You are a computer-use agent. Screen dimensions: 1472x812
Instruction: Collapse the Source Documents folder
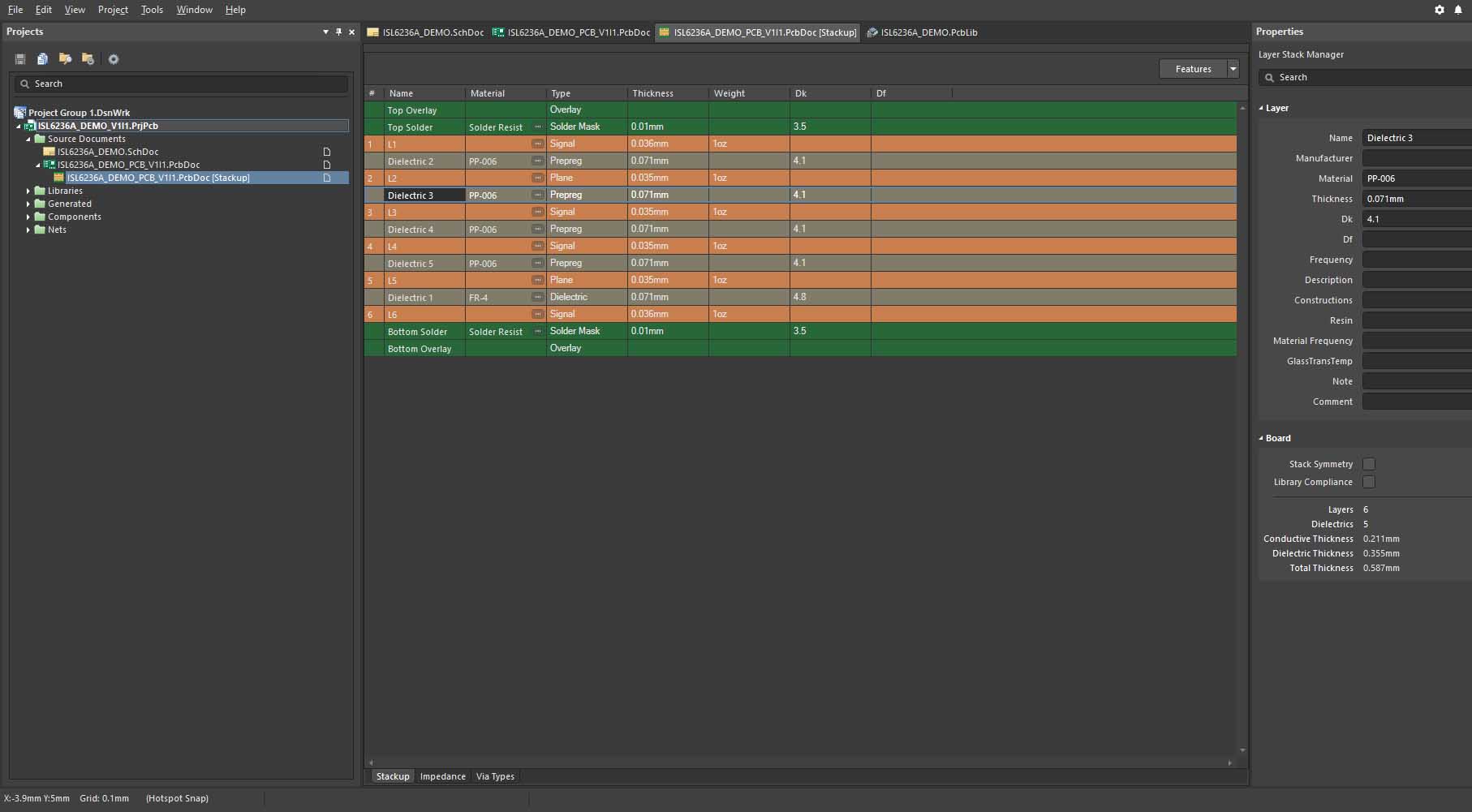(28, 139)
